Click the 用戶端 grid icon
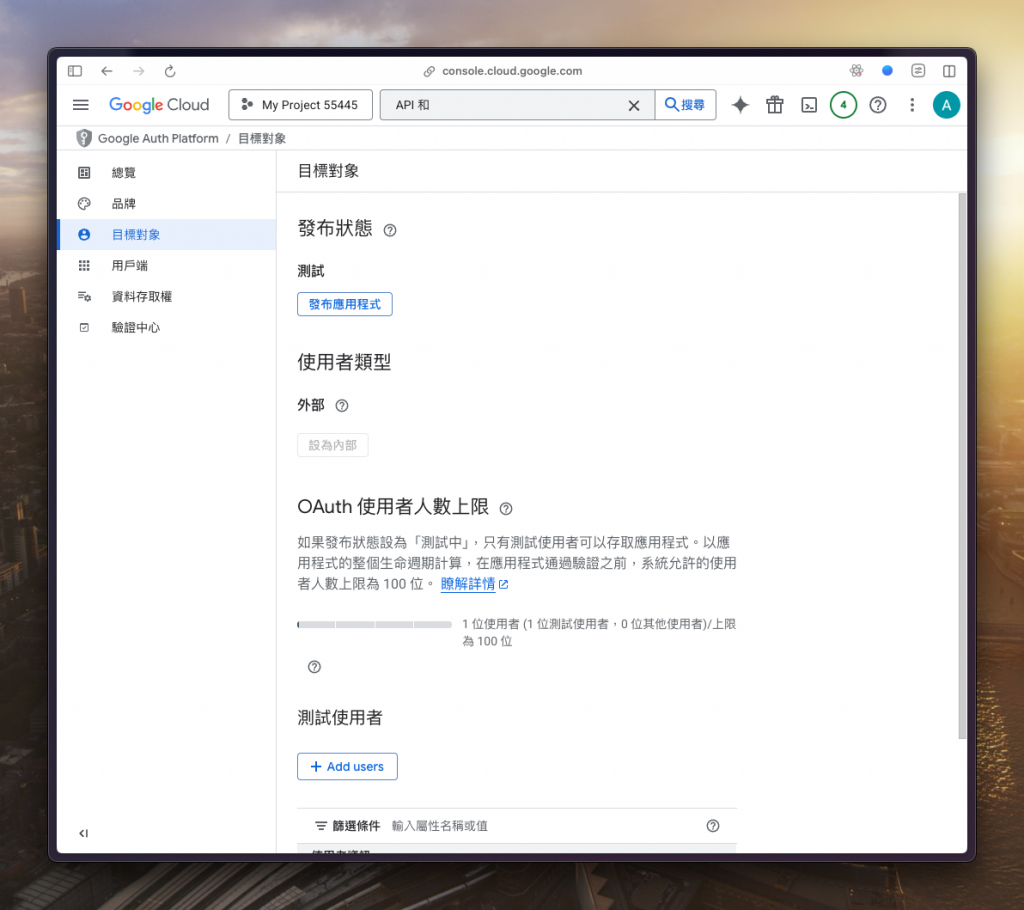This screenshot has width=1024, height=910. click(84, 266)
